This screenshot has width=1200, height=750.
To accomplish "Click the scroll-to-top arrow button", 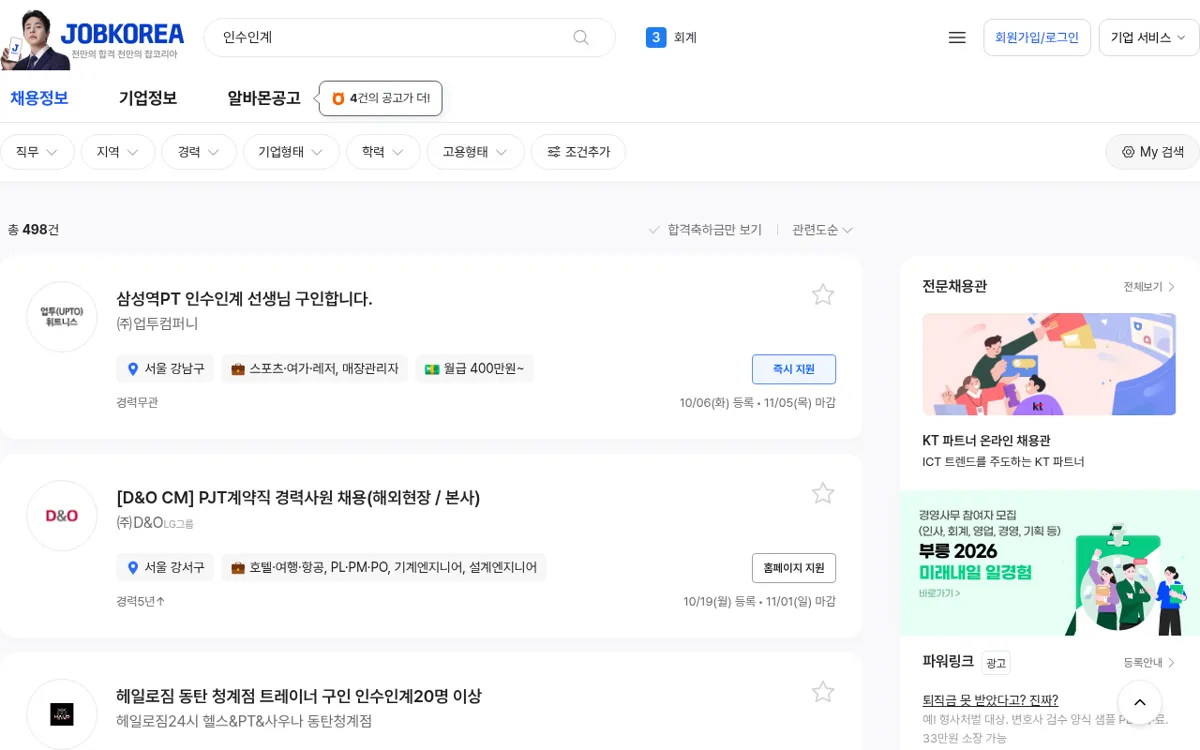I will pyautogui.click(x=1139, y=702).
